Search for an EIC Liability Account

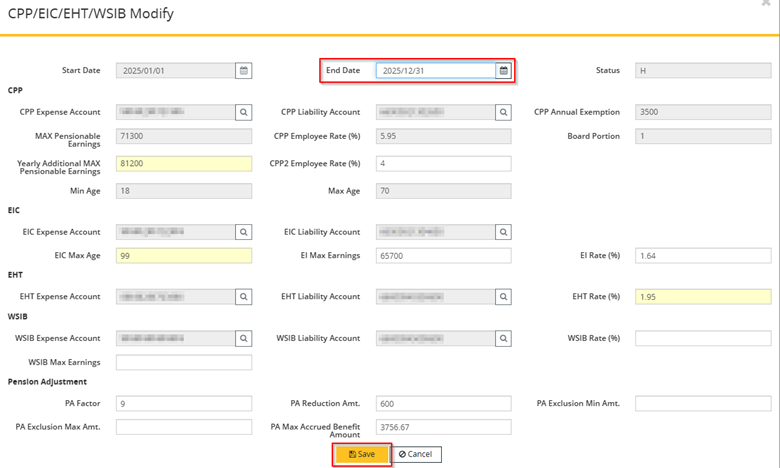[x=503, y=232]
